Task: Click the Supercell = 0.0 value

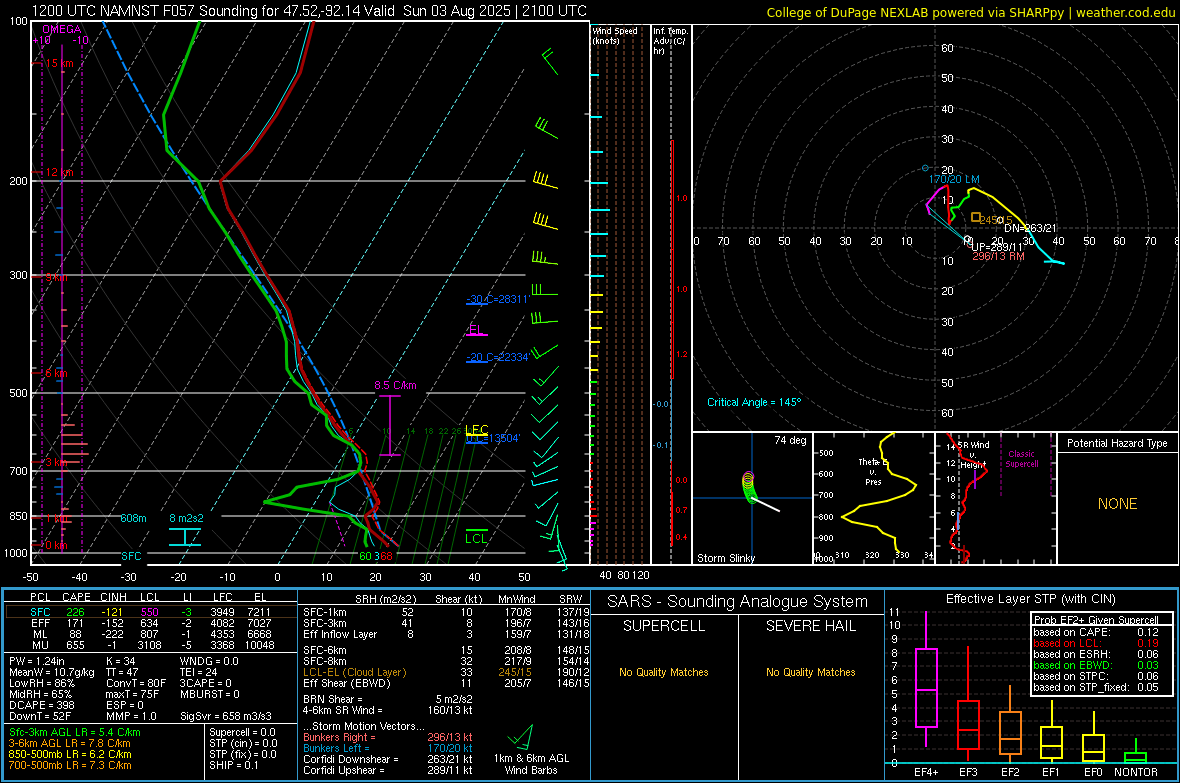Action: pyautogui.click(x=242, y=732)
